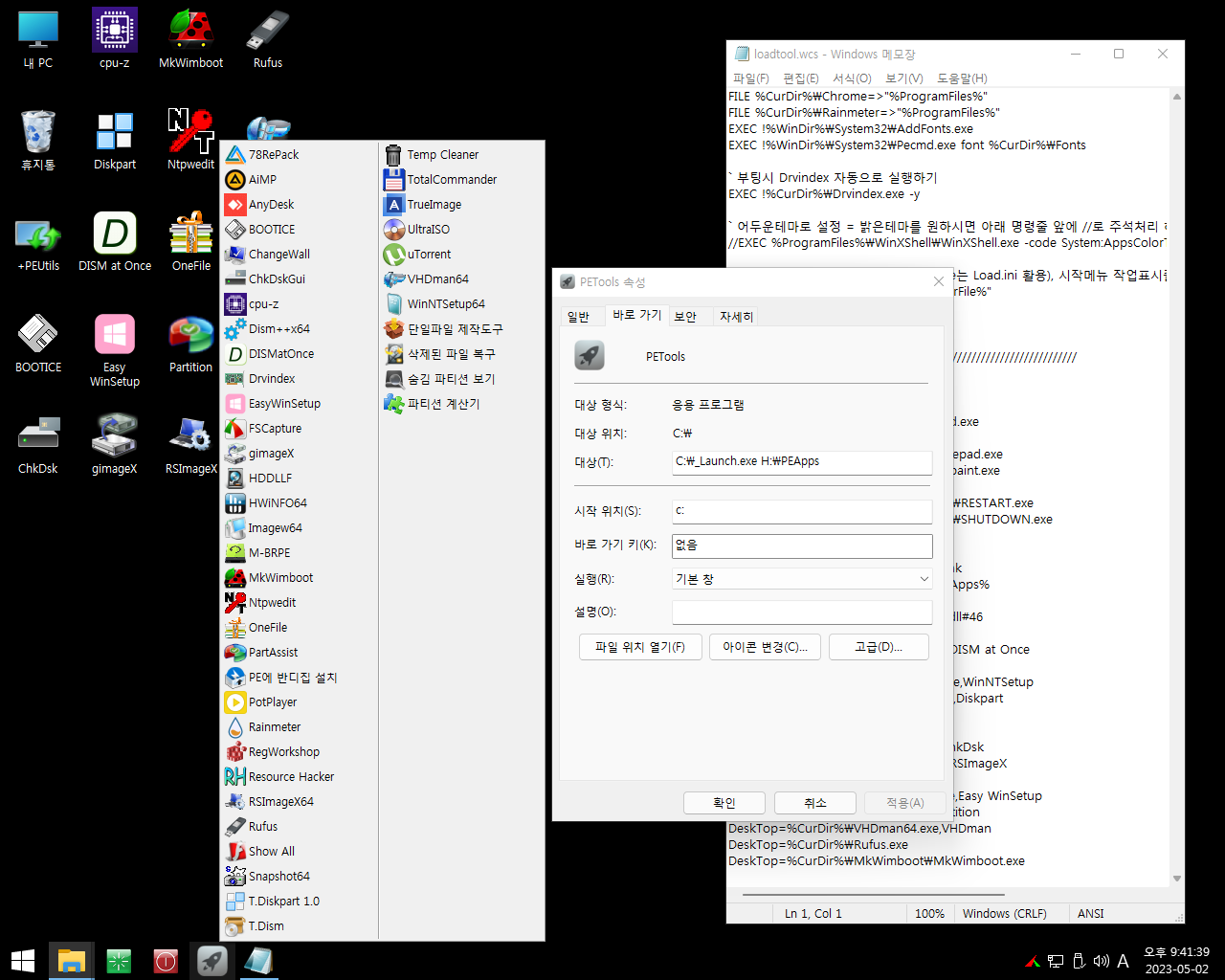Open the Rufus desktop shortcut
1225x980 pixels.
coord(268,38)
